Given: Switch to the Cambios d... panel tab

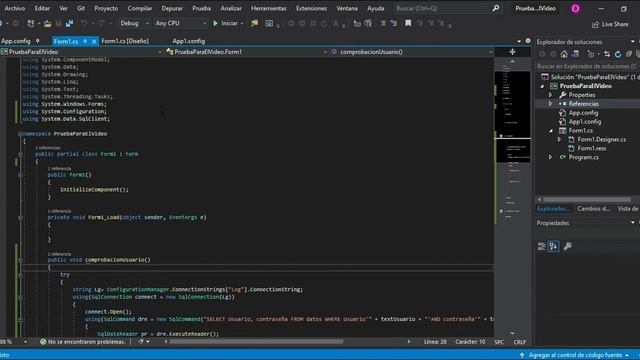Looking at the screenshot, I should coord(593,209).
